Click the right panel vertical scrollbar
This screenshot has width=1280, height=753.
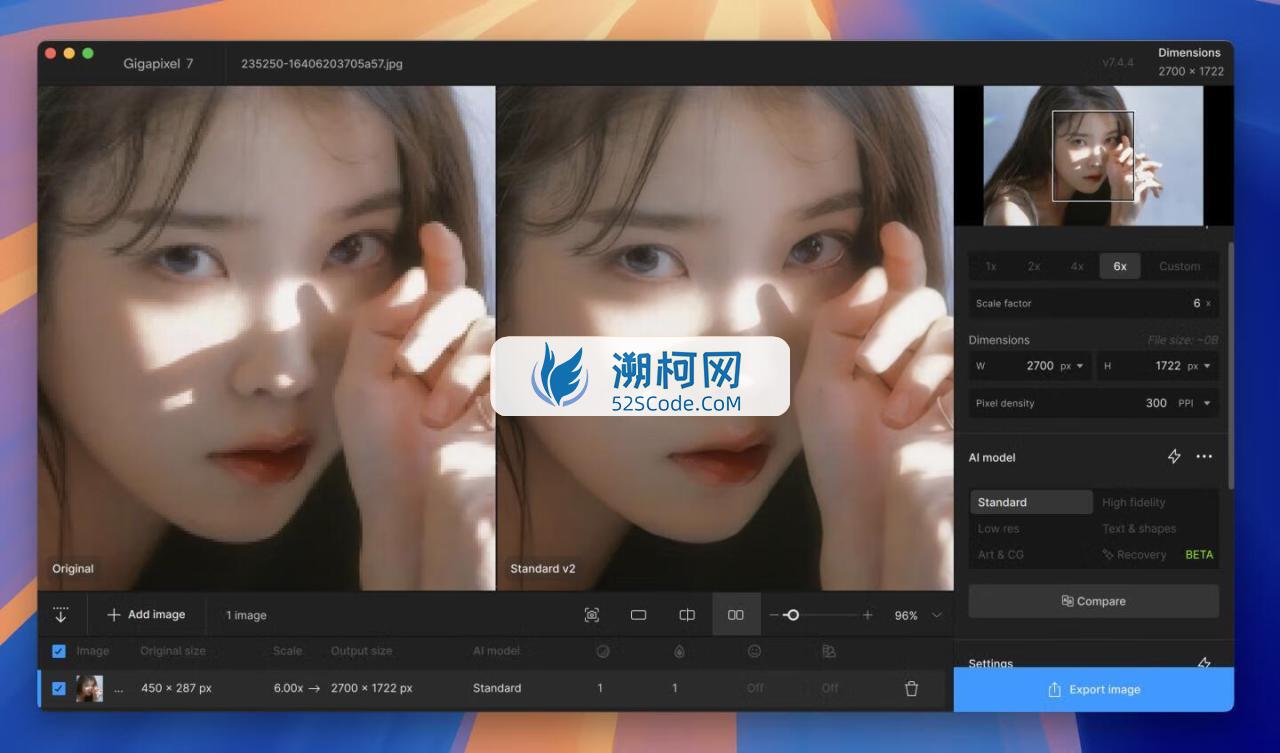click(x=1230, y=365)
